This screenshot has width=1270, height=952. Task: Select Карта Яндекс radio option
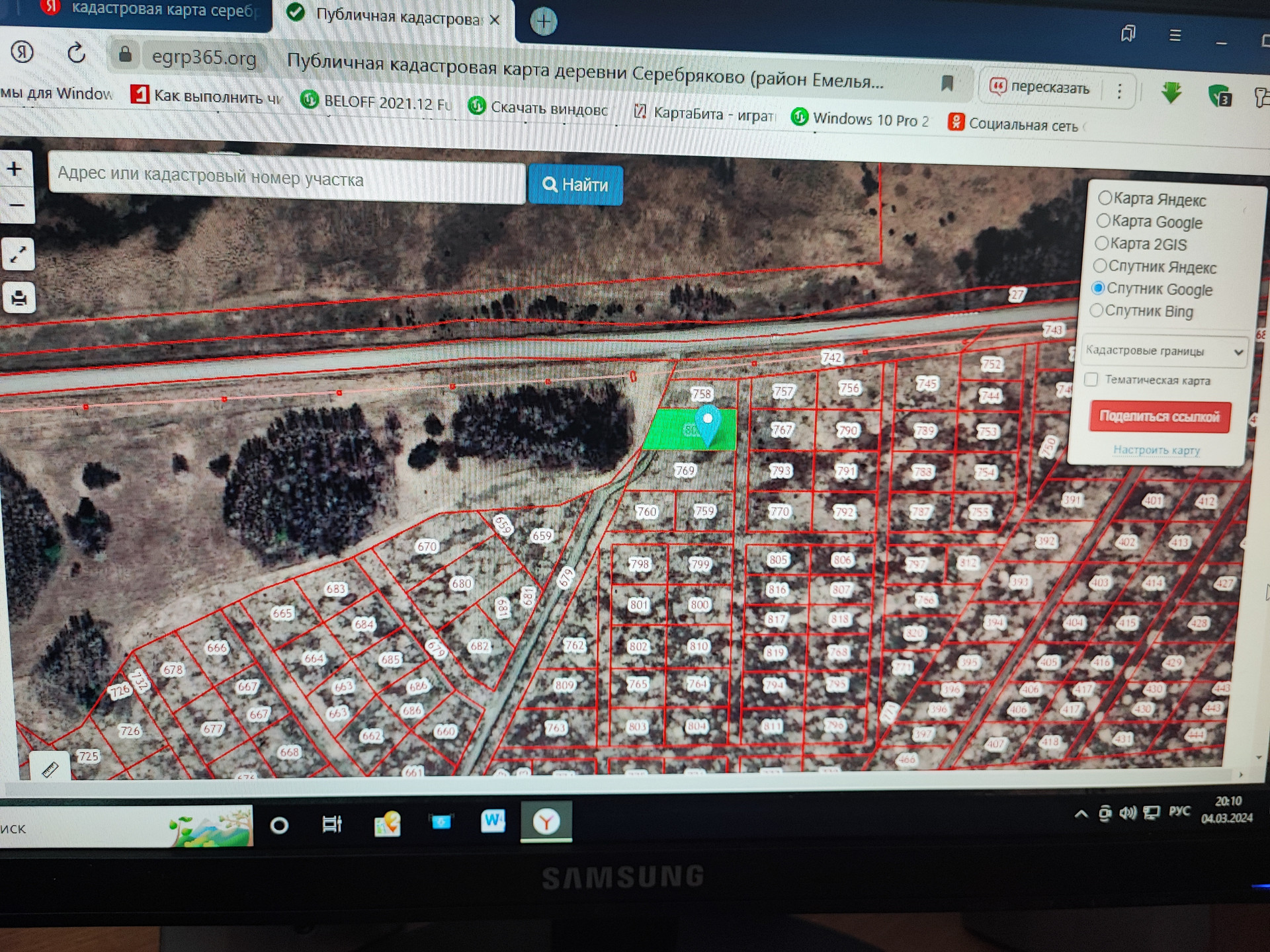pyautogui.click(x=1105, y=198)
